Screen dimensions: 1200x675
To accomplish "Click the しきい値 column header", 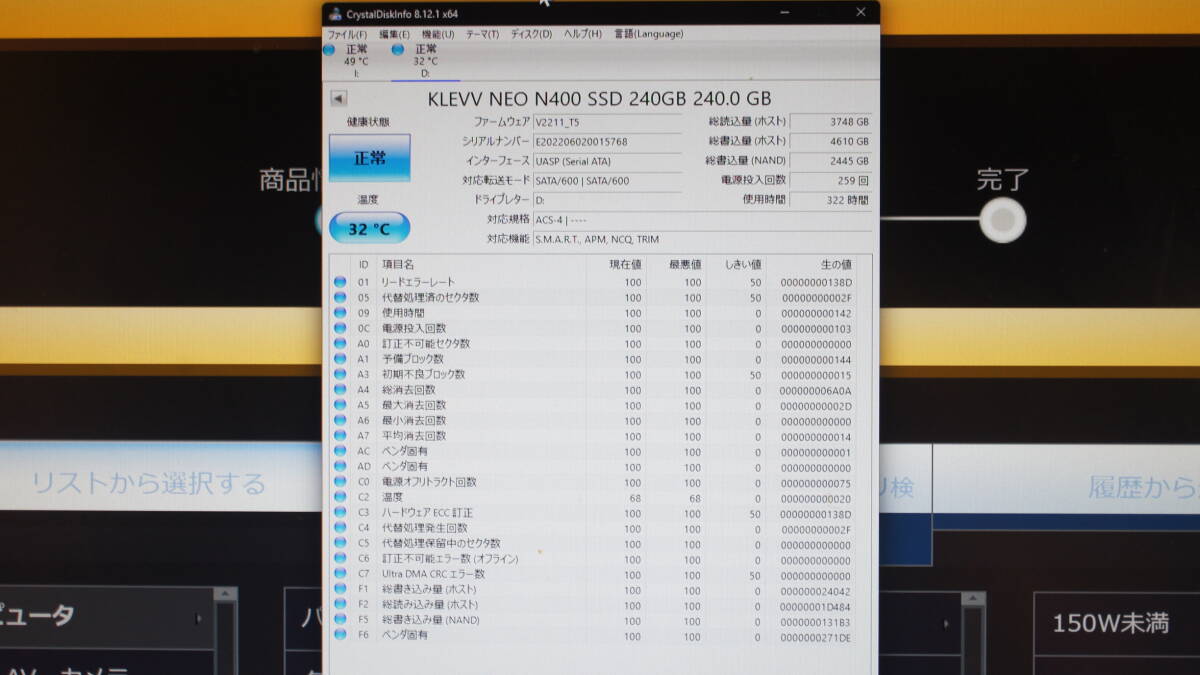I will (743, 265).
